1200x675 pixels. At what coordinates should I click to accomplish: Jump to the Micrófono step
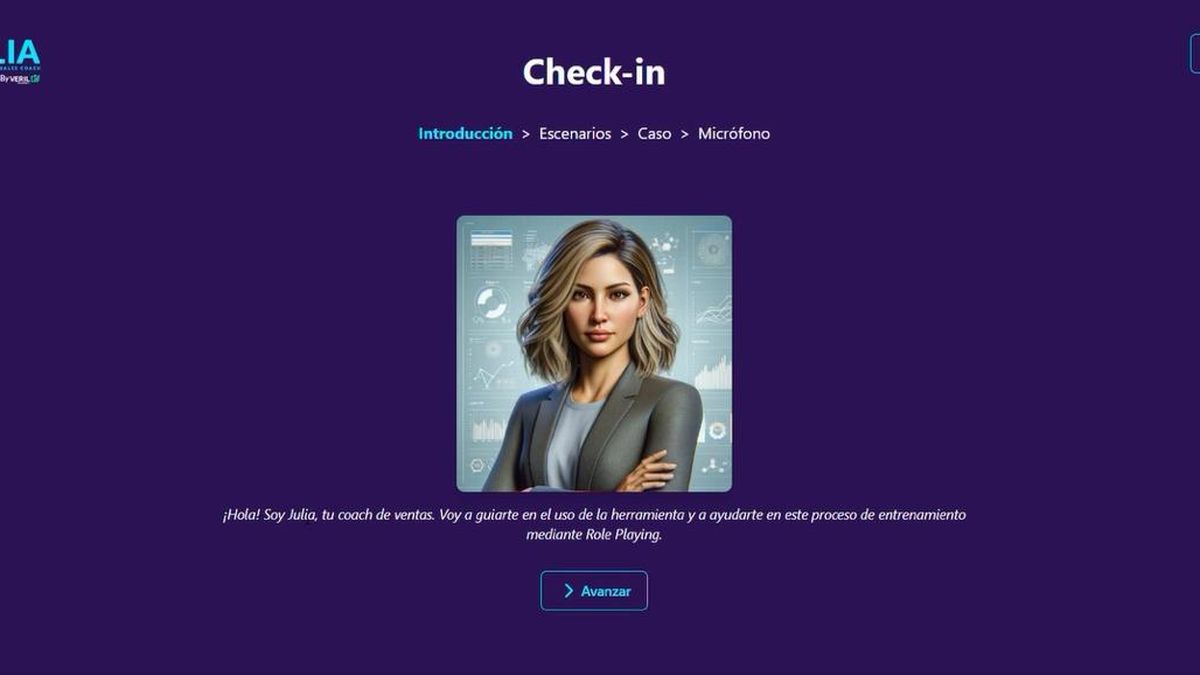point(734,134)
